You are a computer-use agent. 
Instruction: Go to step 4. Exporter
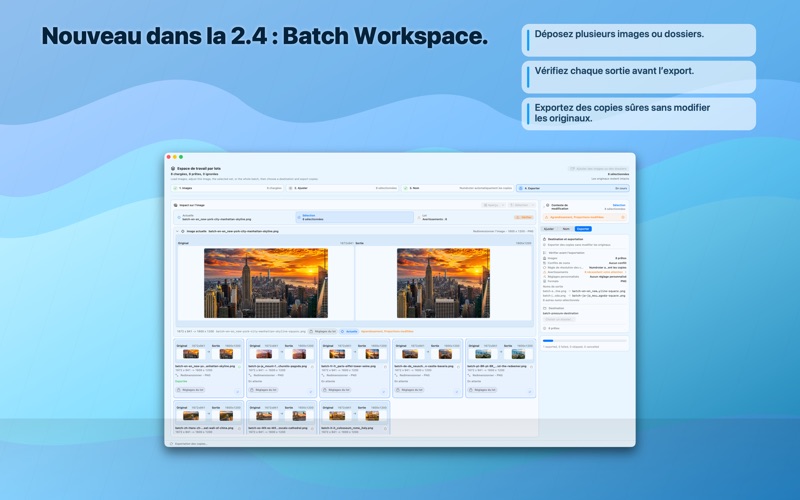coord(572,188)
